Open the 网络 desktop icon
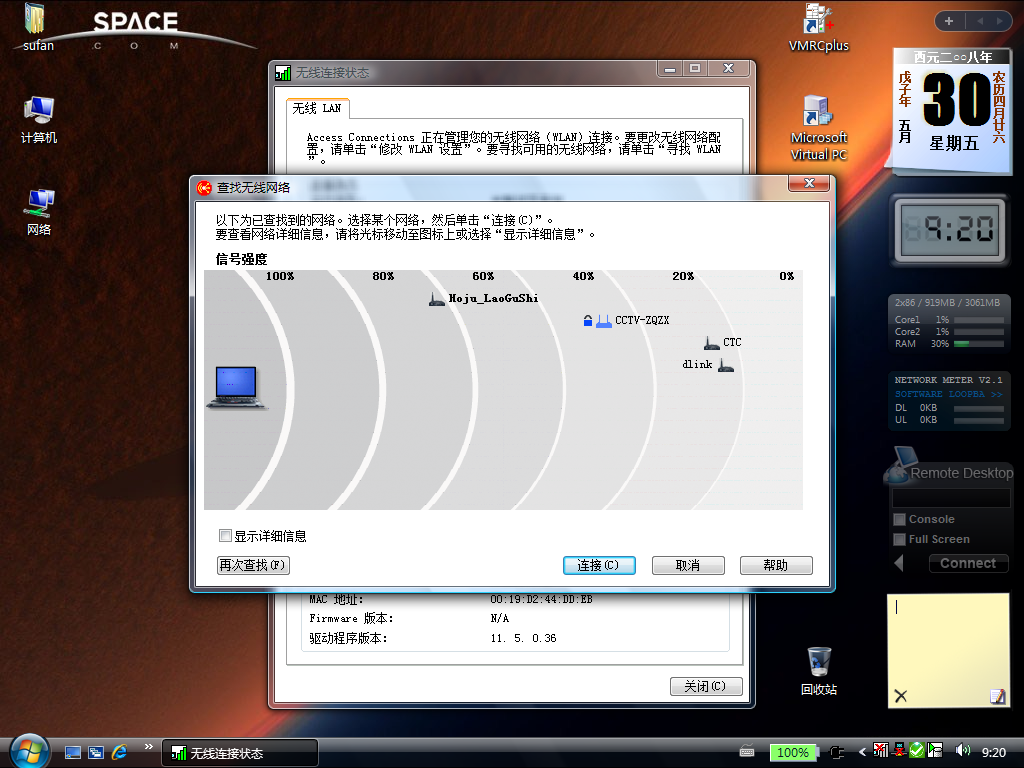Screen dimensions: 1024x768 [39, 212]
